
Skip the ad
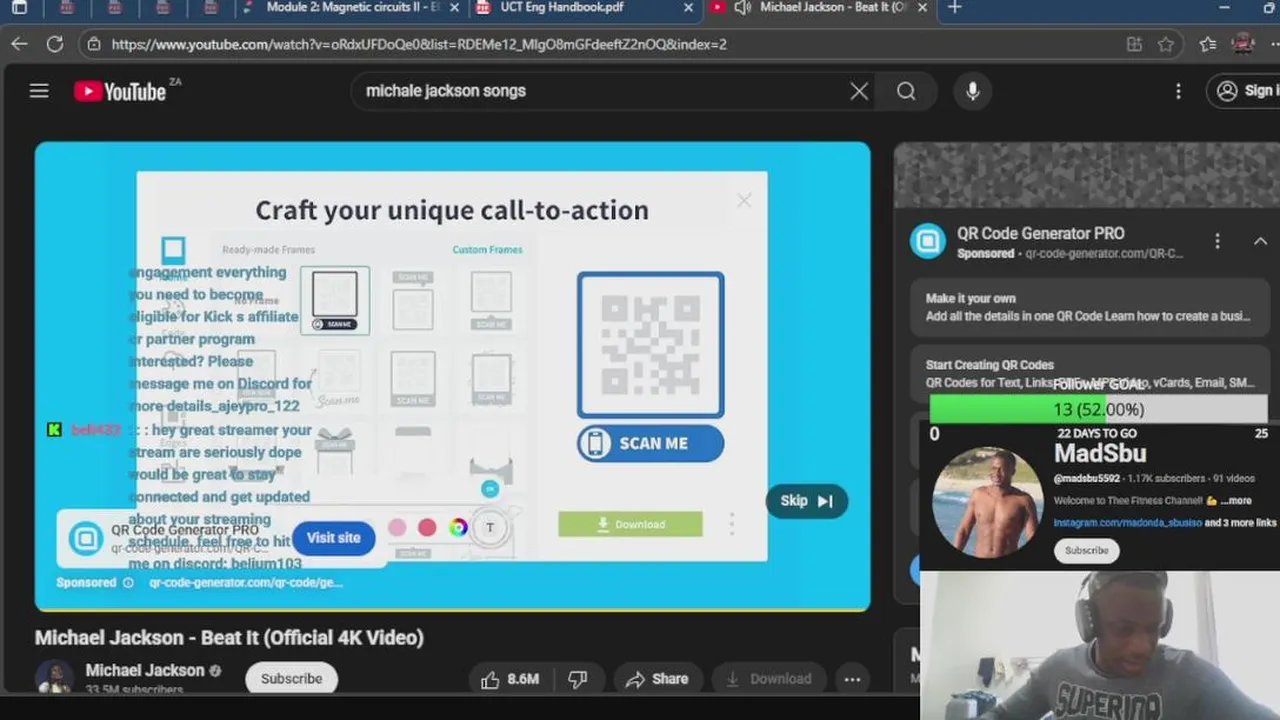pos(806,501)
